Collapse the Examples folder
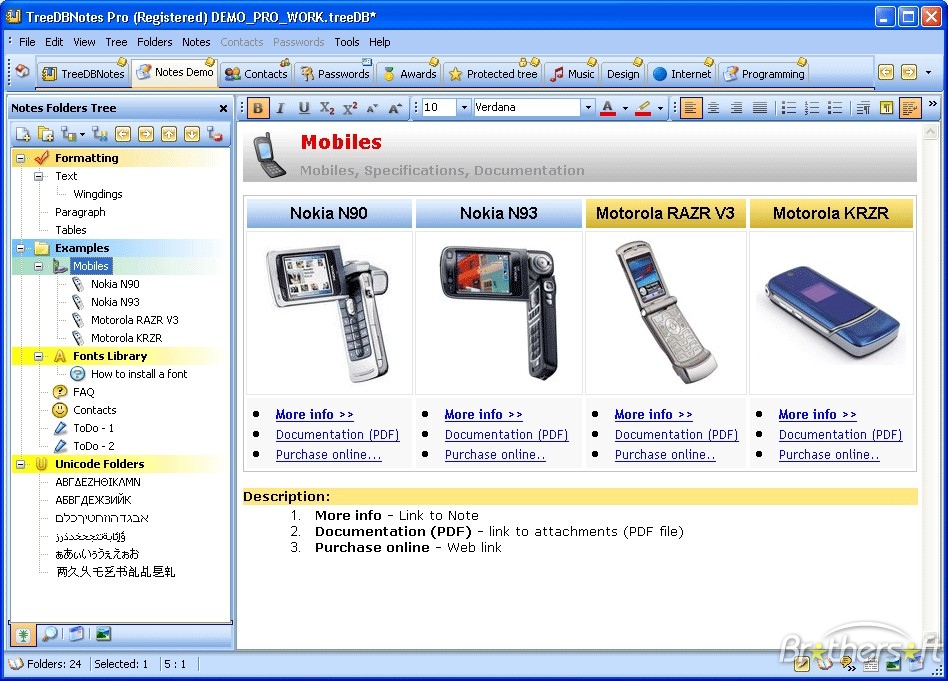Viewport: 948px width, 681px height. click(x=21, y=248)
